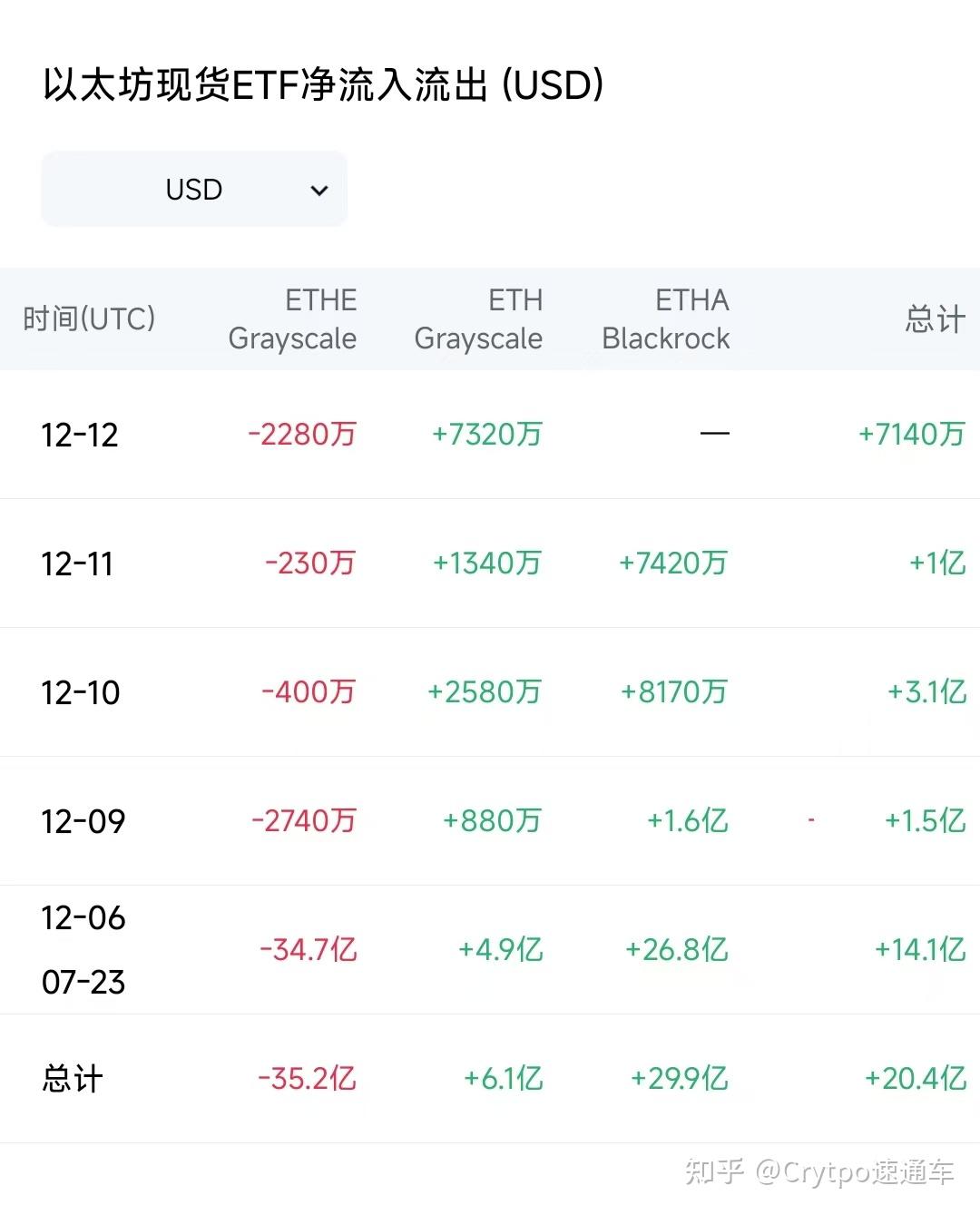The width and height of the screenshot is (980, 1215).
Task: Click the -34.7亿 ETHE cumulative value
Action: (x=309, y=950)
